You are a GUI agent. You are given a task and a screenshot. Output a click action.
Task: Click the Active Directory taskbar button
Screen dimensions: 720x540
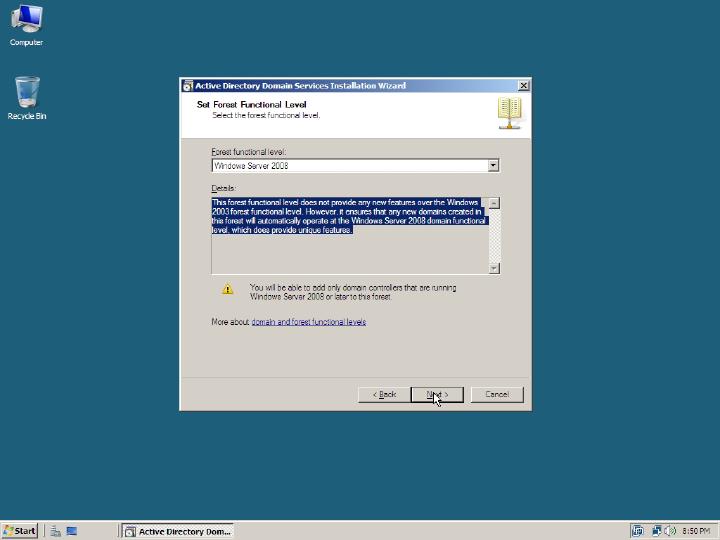(x=178, y=531)
